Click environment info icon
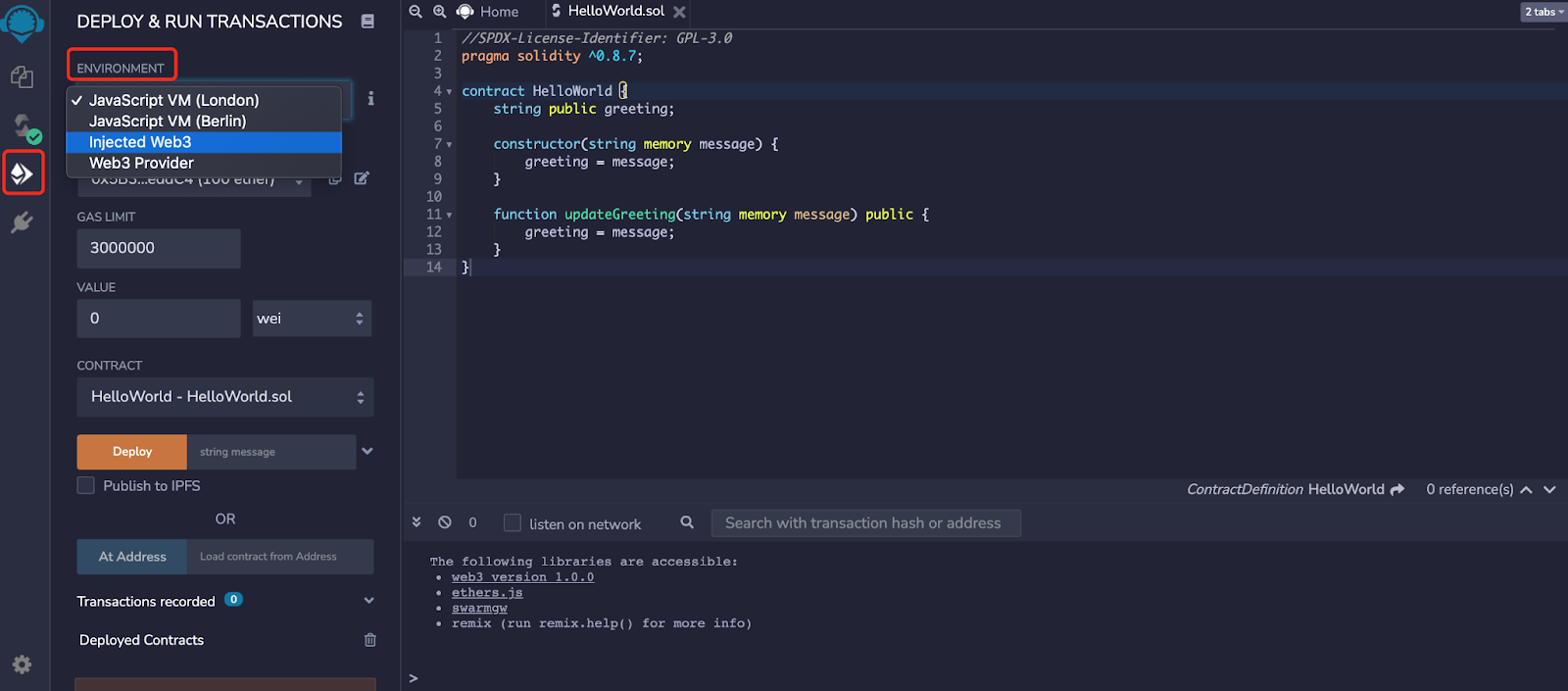The width and height of the screenshot is (1568, 691). (370, 98)
